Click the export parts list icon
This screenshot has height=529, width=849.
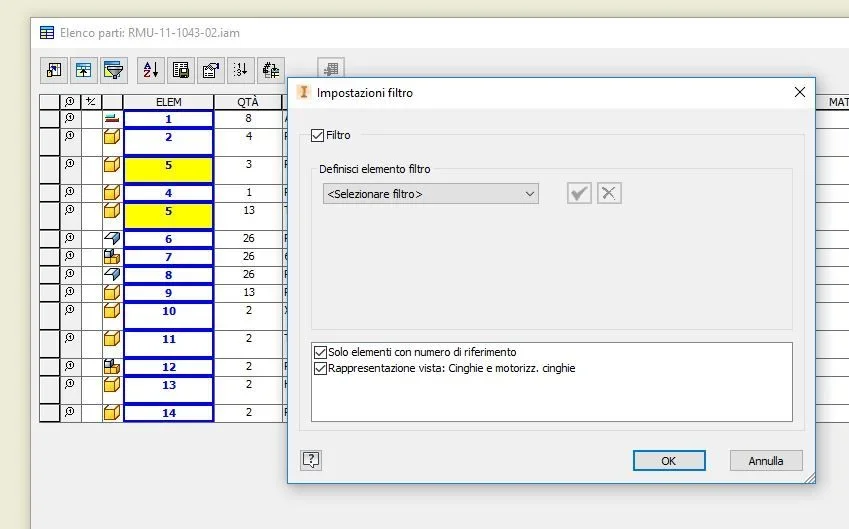pyautogui.click(x=181, y=70)
